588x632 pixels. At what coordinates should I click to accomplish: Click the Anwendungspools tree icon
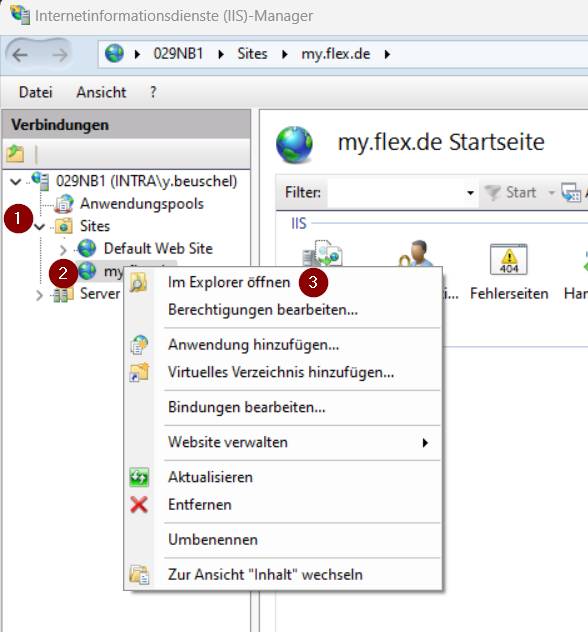(x=64, y=204)
